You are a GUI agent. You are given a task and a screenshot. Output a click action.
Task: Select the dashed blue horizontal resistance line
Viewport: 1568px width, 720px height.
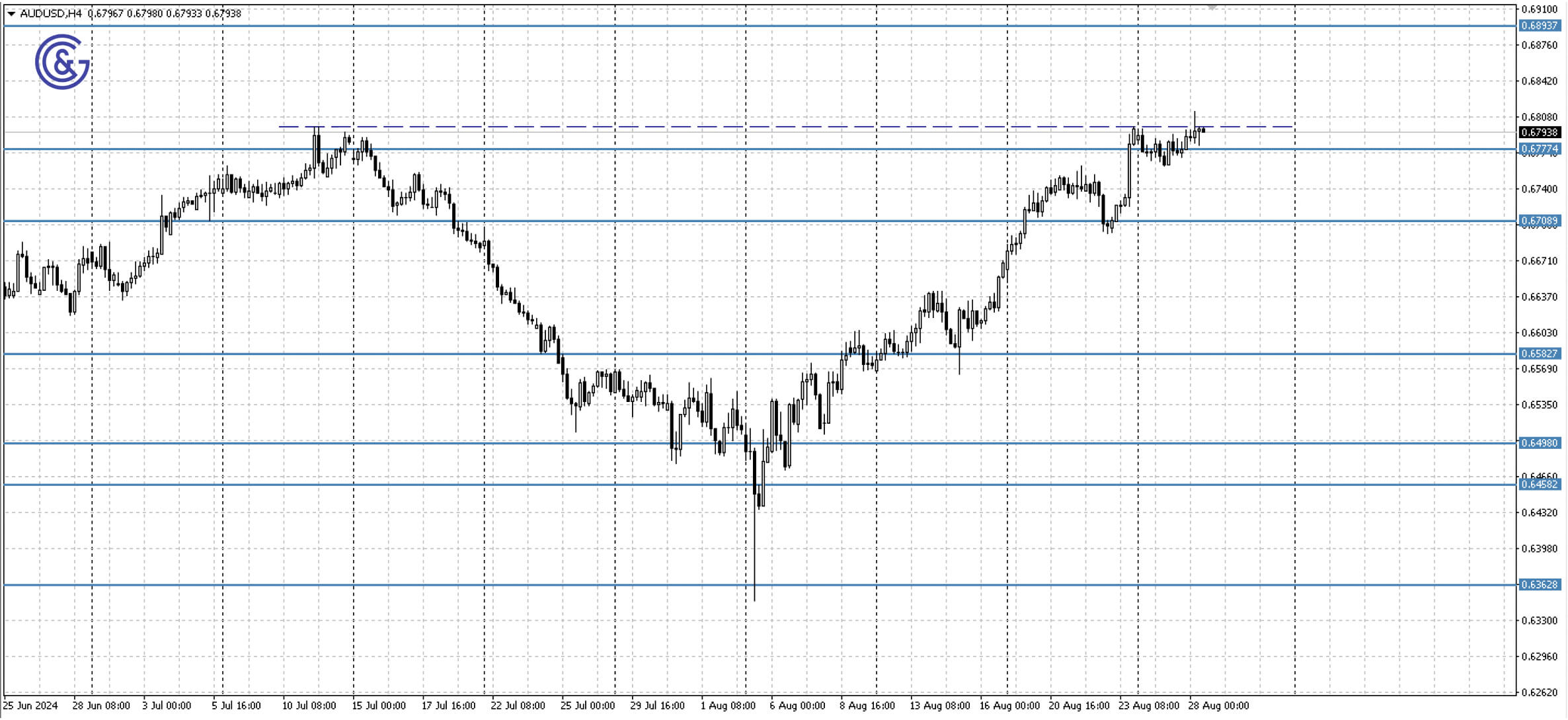[793, 126]
